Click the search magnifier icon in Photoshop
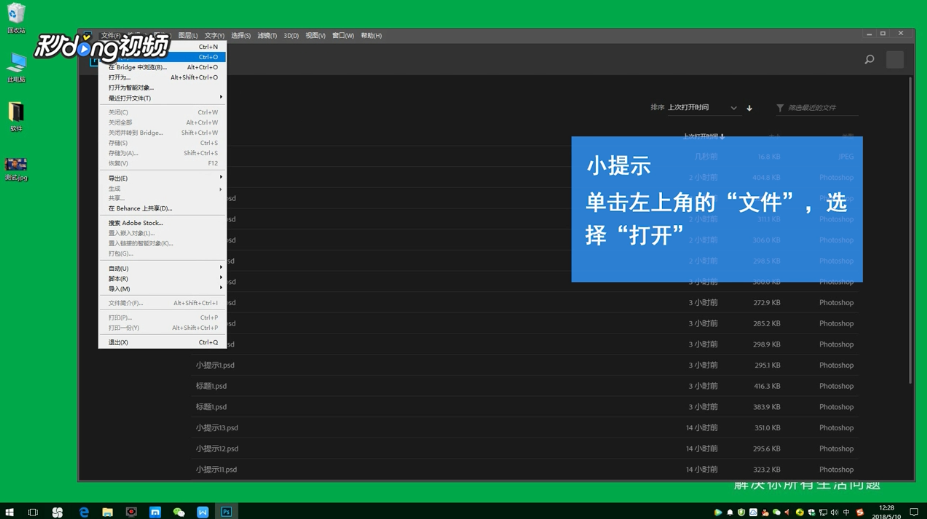Image resolution: width=927 pixels, height=519 pixels. point(869,59)
